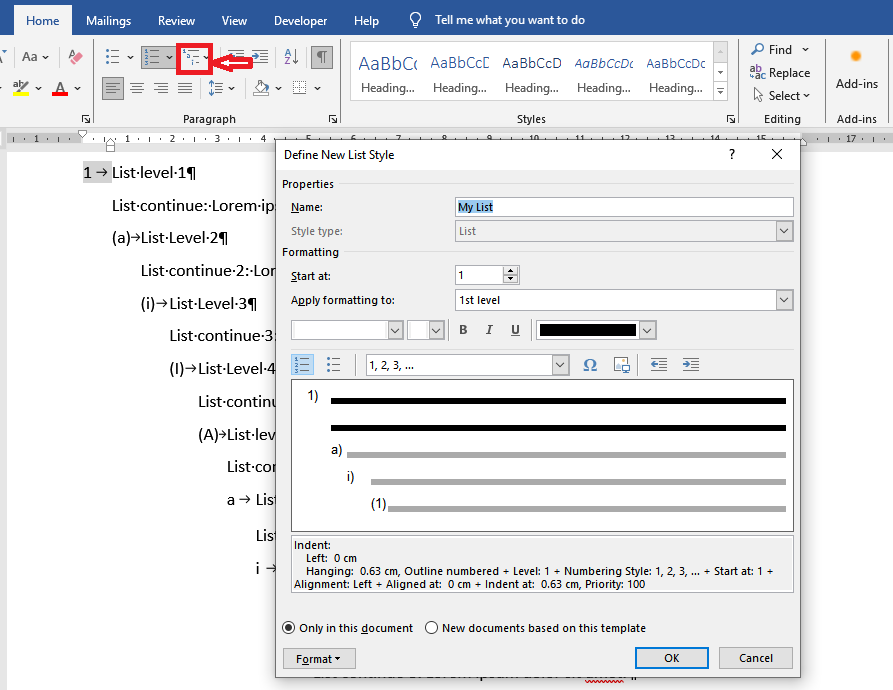Open the Format button menu
The height and width of the screenshot is (690, 893).
tap(319, 659)
